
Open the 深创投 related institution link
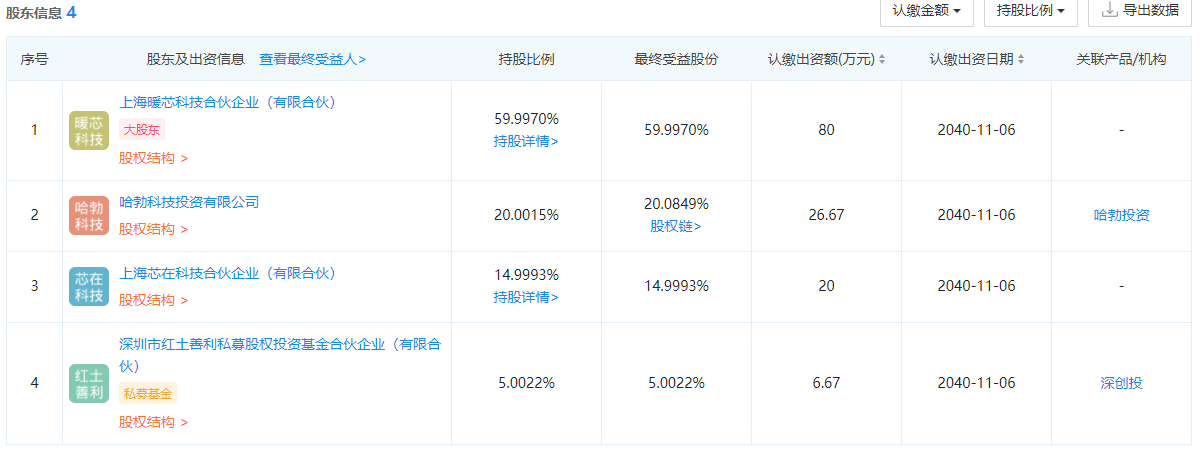1121,383
